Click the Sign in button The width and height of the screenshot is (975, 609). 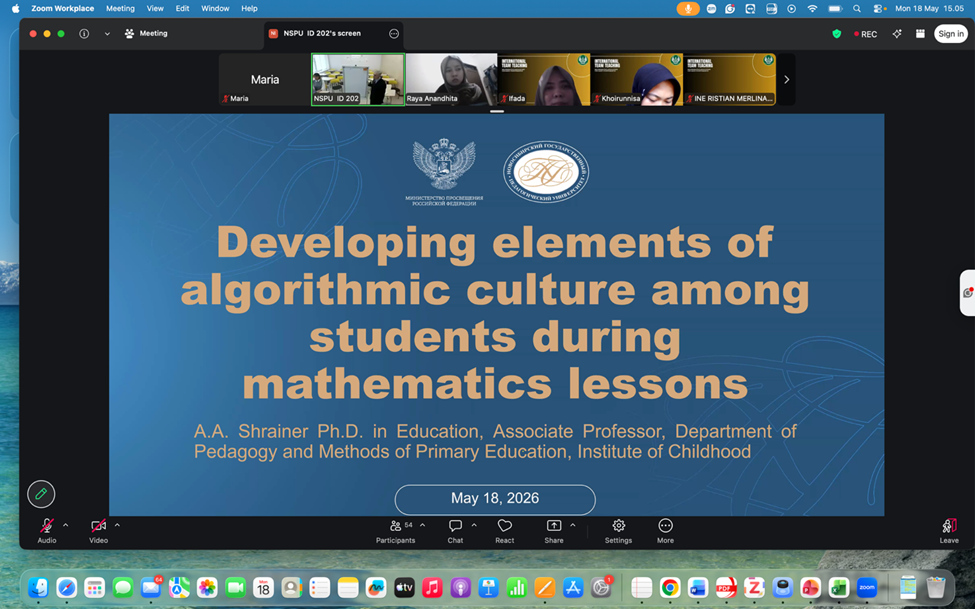click(951, 34)
